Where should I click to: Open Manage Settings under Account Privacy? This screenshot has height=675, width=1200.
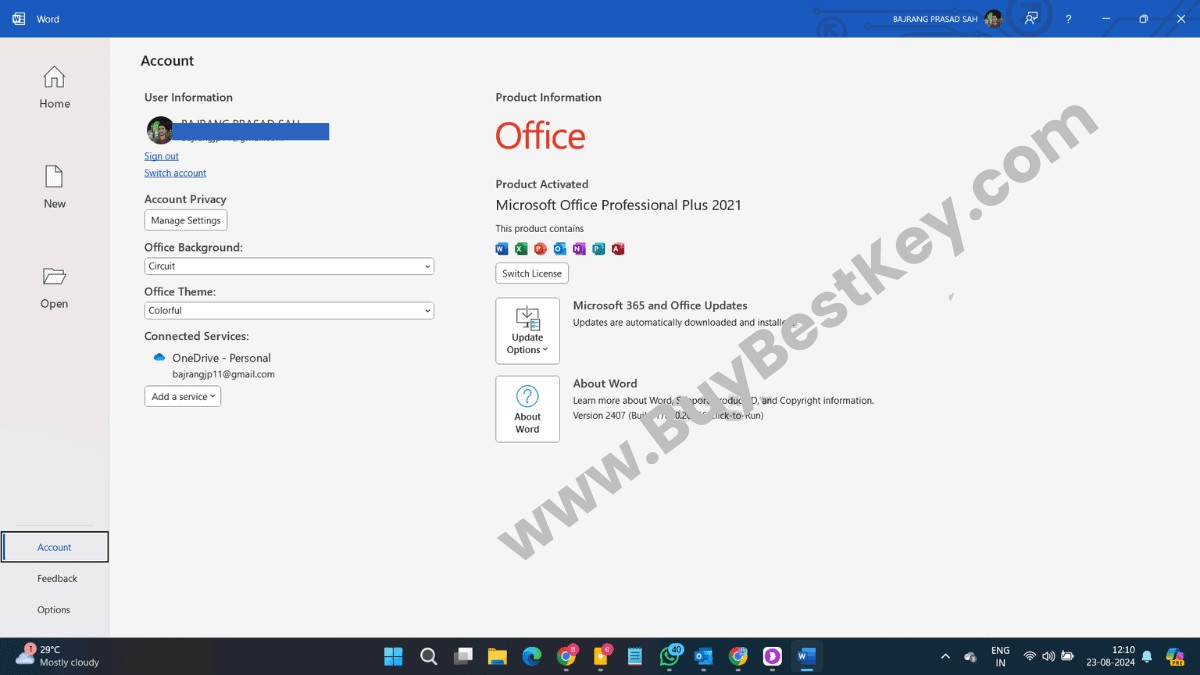point(186,220)
